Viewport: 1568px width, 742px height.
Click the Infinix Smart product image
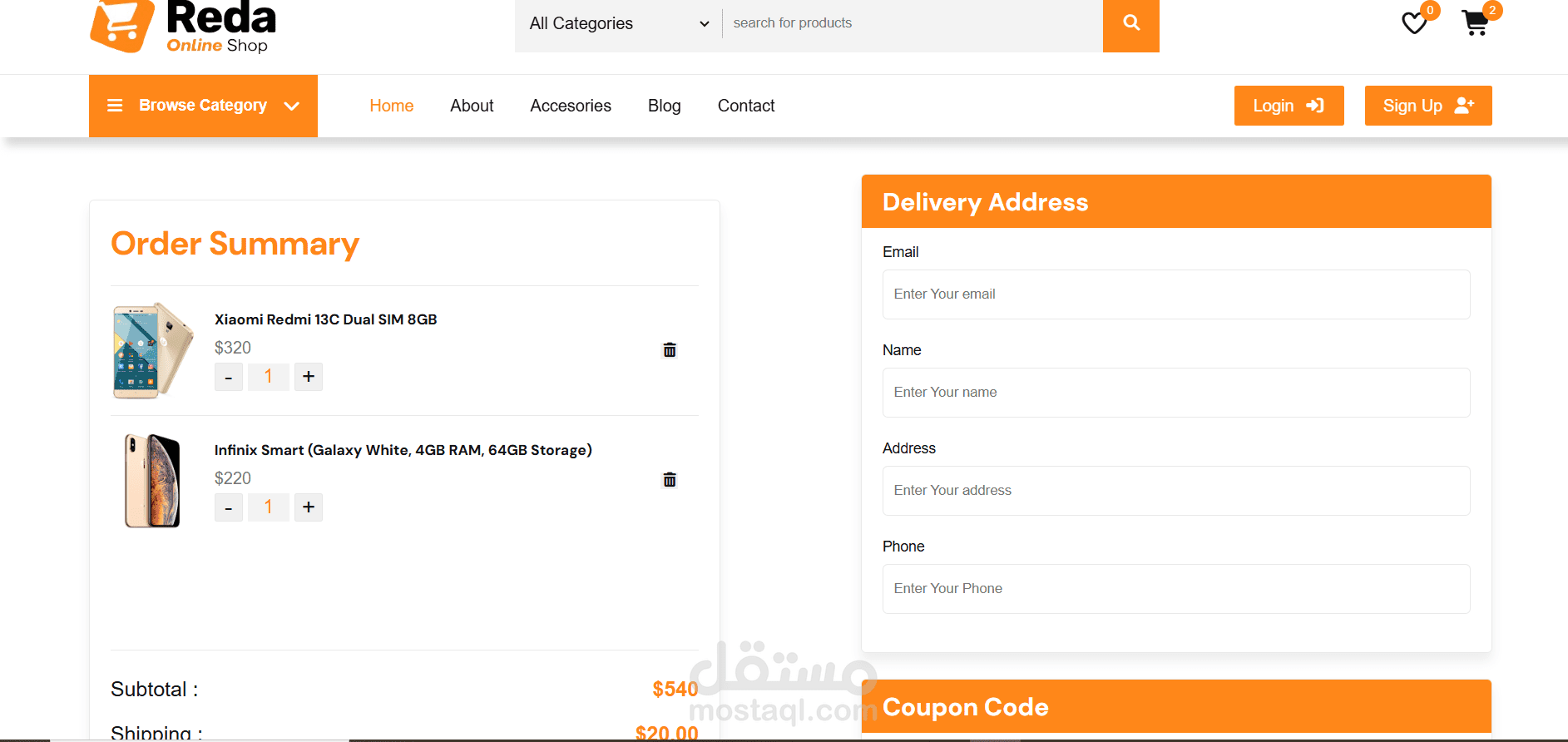pyautogui.click(x=152, y=481)
